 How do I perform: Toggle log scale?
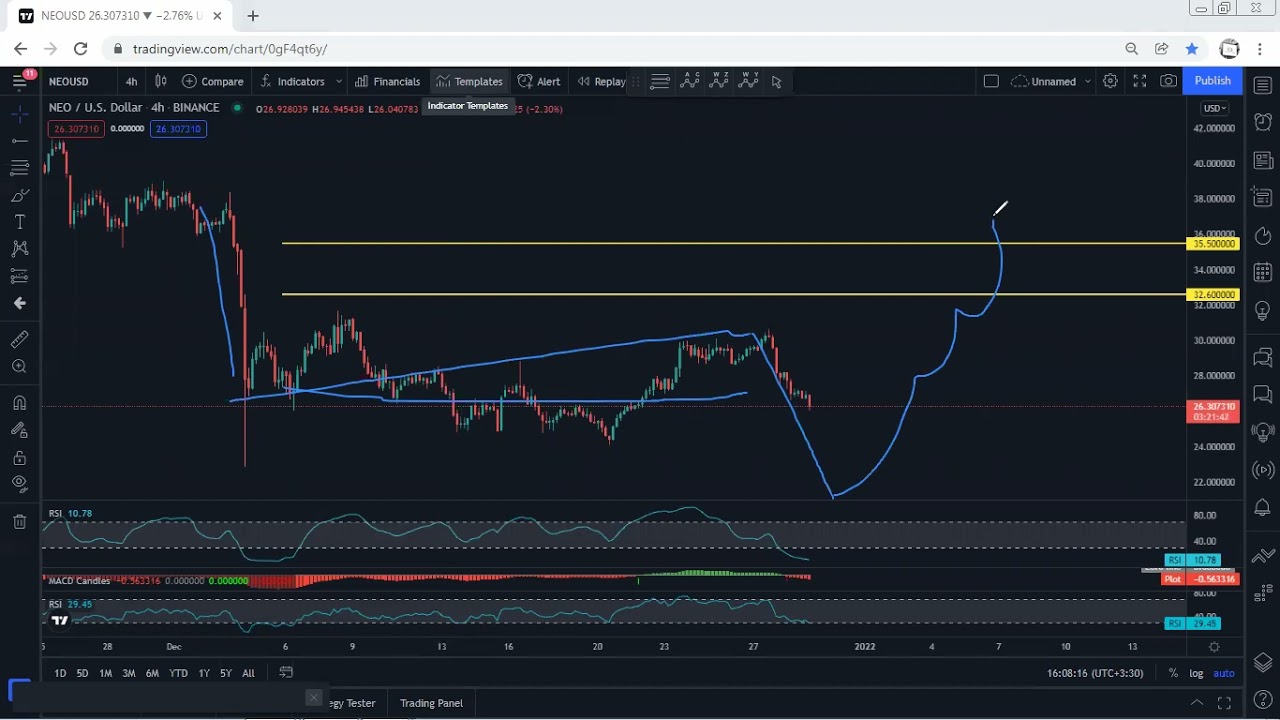(x=1196, y=673)
